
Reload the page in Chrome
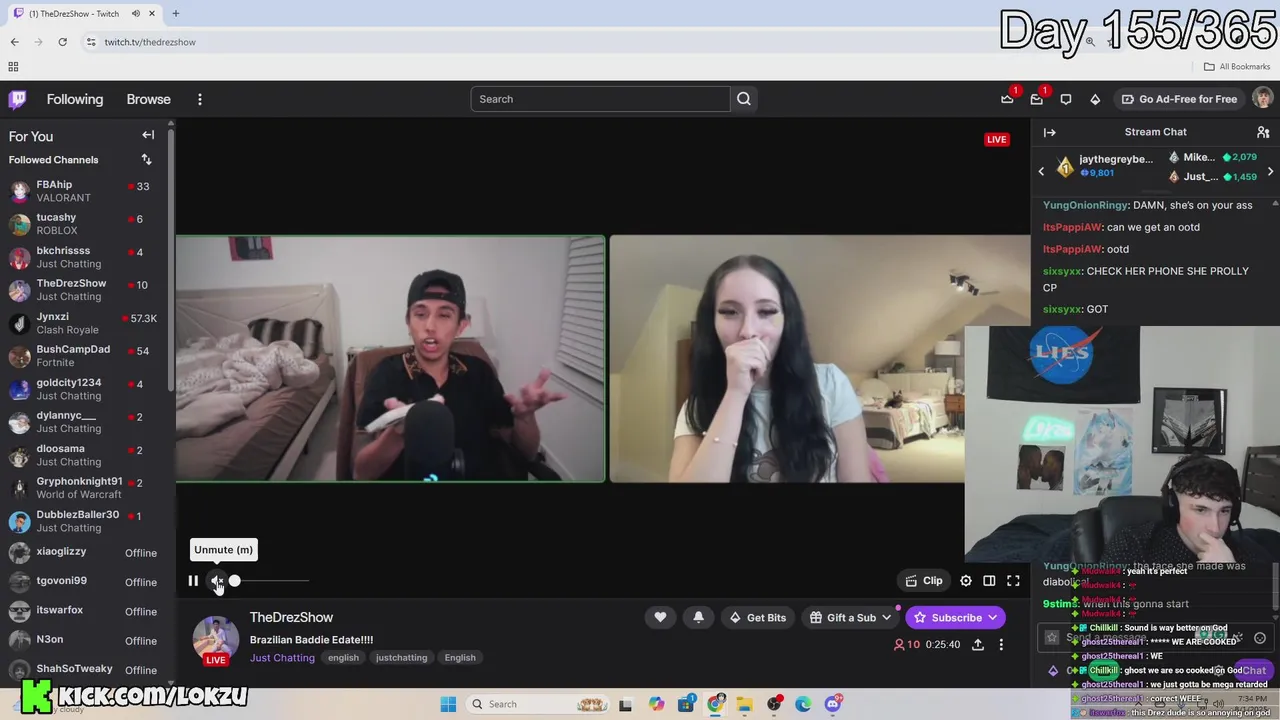point(62,42)
